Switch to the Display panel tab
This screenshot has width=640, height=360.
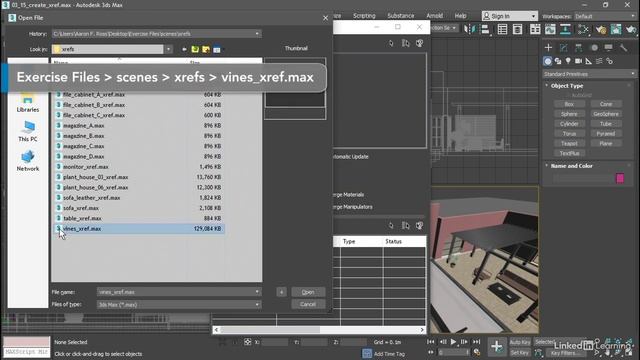tap(609, 48)
